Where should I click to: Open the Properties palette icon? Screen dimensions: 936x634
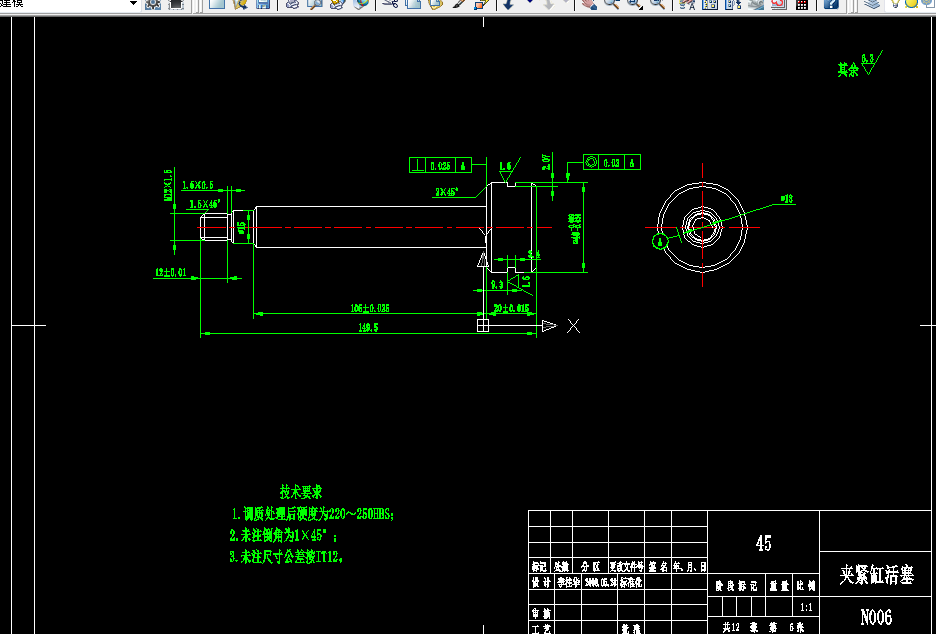coord(687,4)
